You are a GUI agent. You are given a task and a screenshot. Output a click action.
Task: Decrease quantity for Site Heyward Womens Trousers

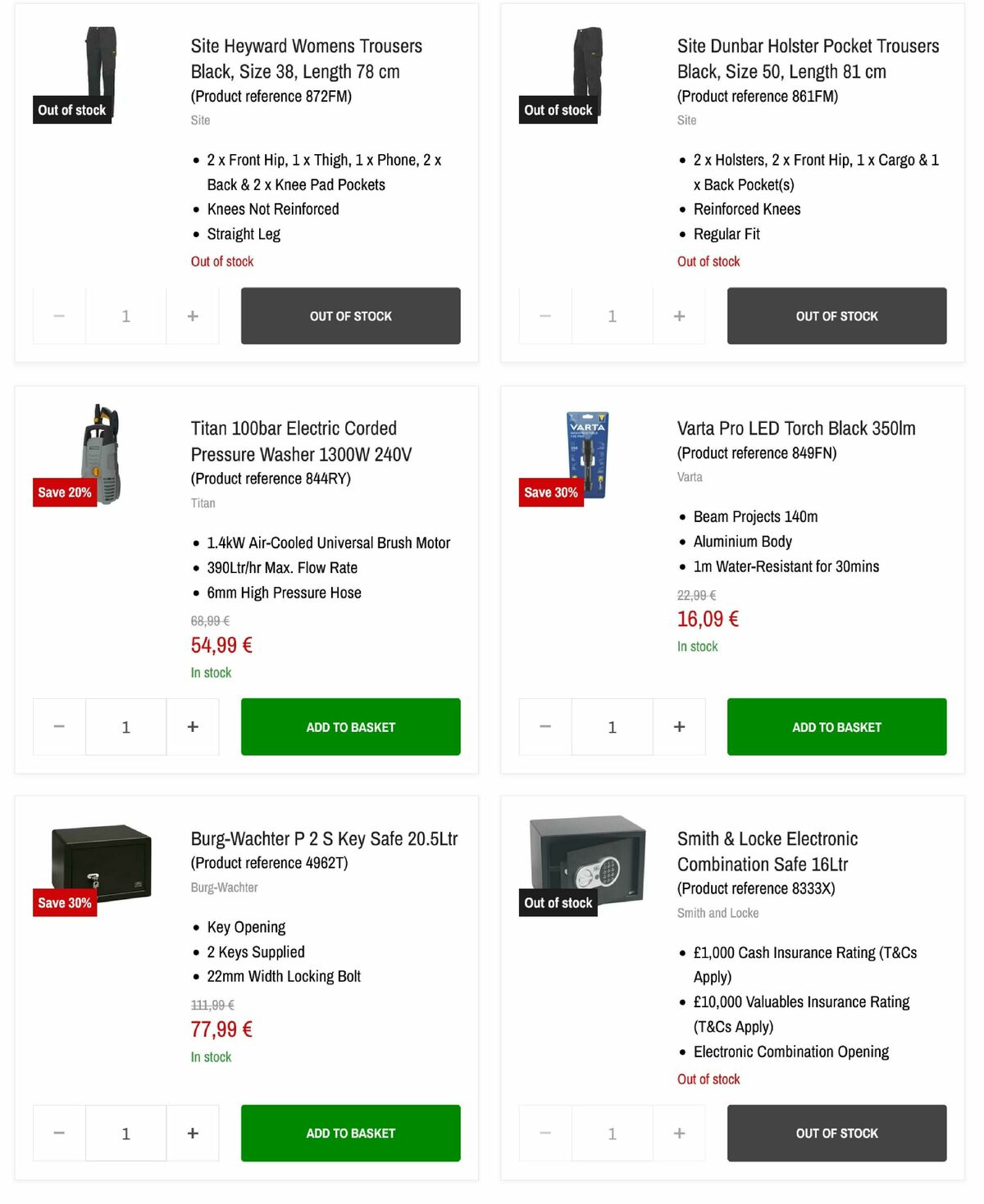58,316
